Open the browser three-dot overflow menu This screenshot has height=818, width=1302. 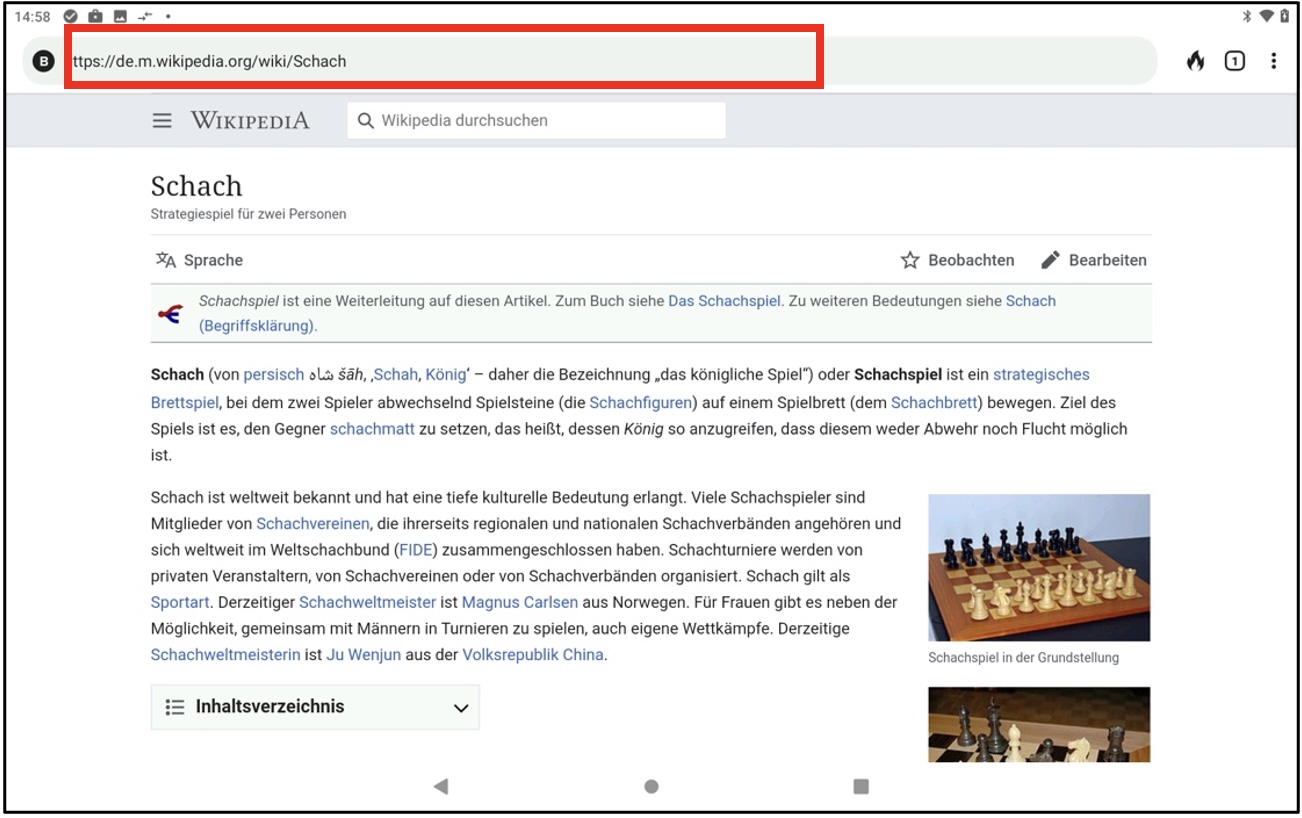tap(1273, 61)
